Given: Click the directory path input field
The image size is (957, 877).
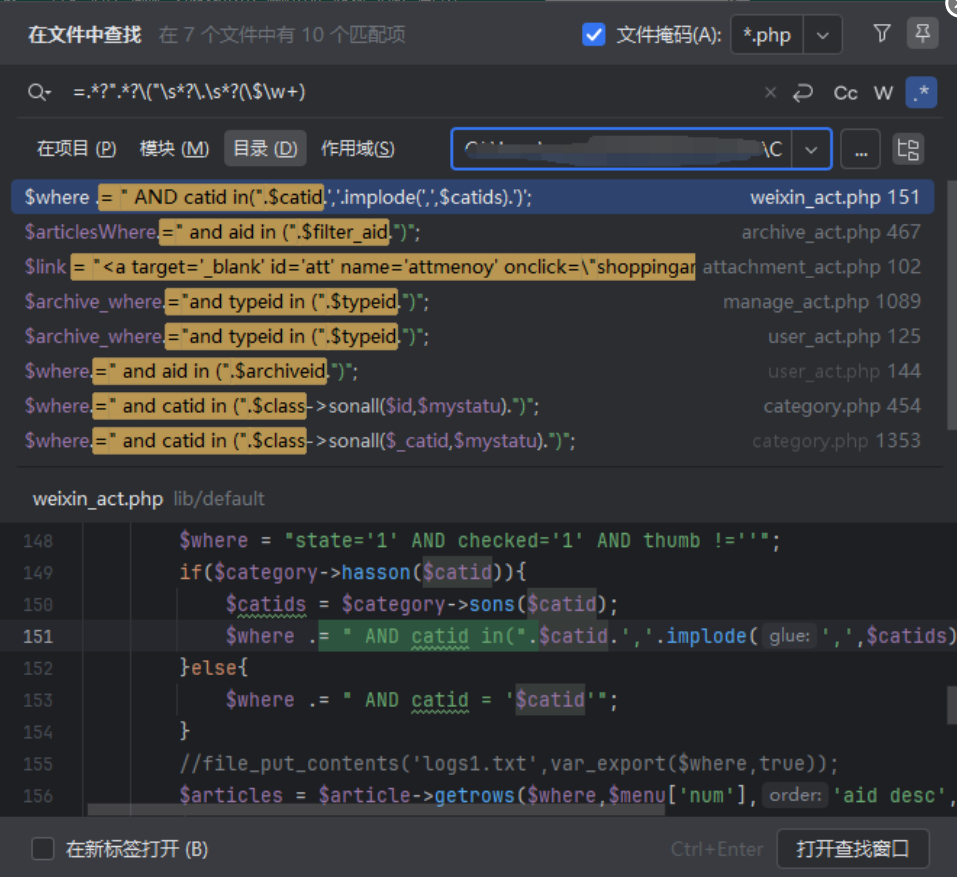Looking at the screenshot, I should (621, 149).
